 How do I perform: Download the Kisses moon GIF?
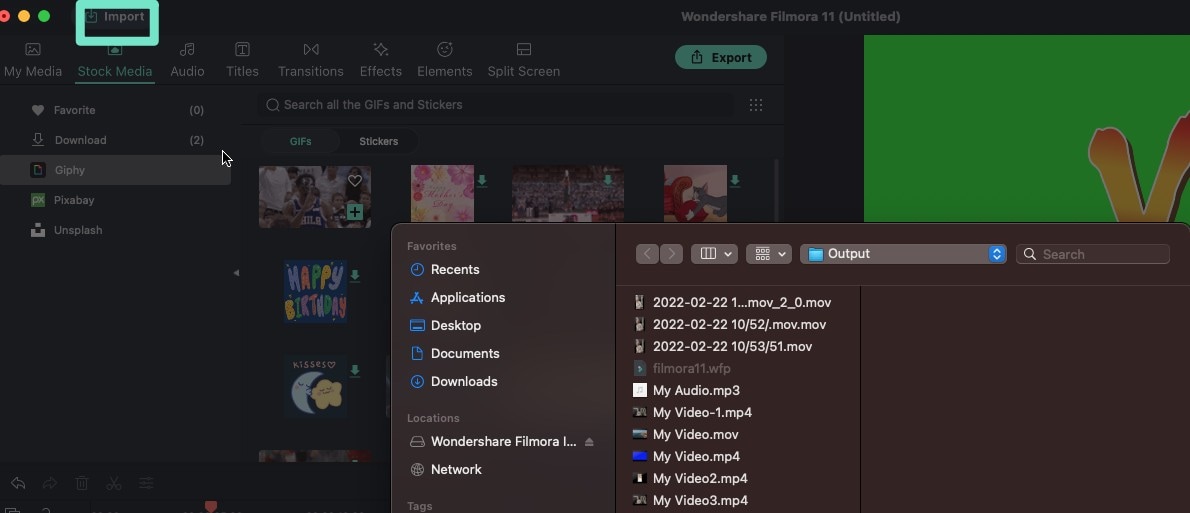354,370
